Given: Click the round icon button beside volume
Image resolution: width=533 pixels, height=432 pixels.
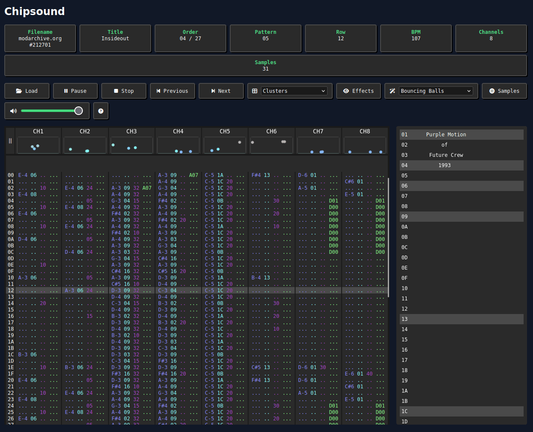Looking at the screenshot, I should (101, 111).
